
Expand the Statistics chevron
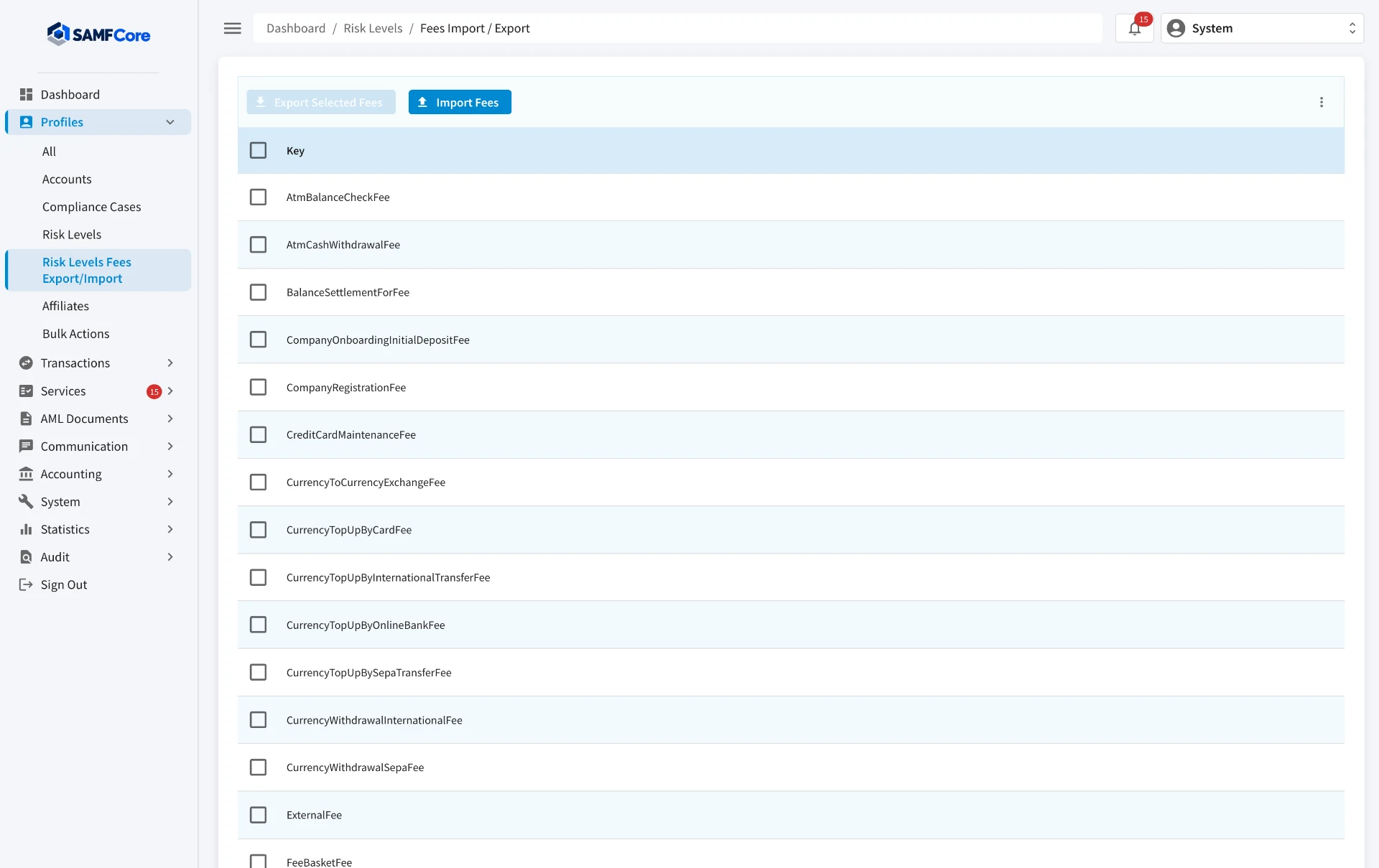(170, 529)
